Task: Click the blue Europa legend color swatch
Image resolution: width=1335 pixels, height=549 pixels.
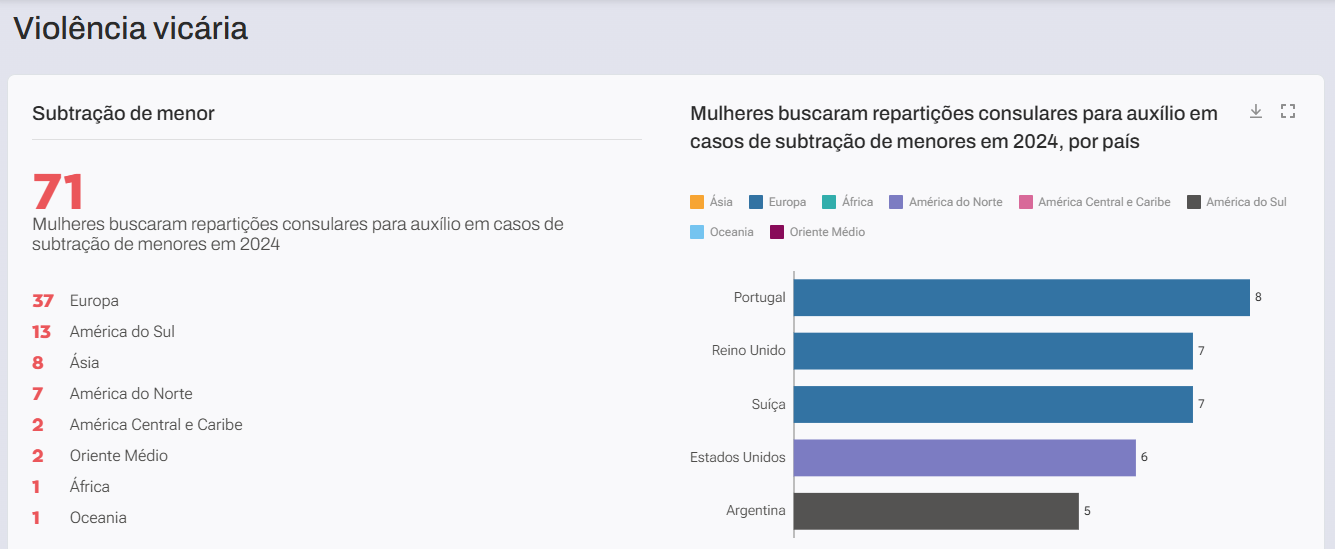Action: pos(756,202)
